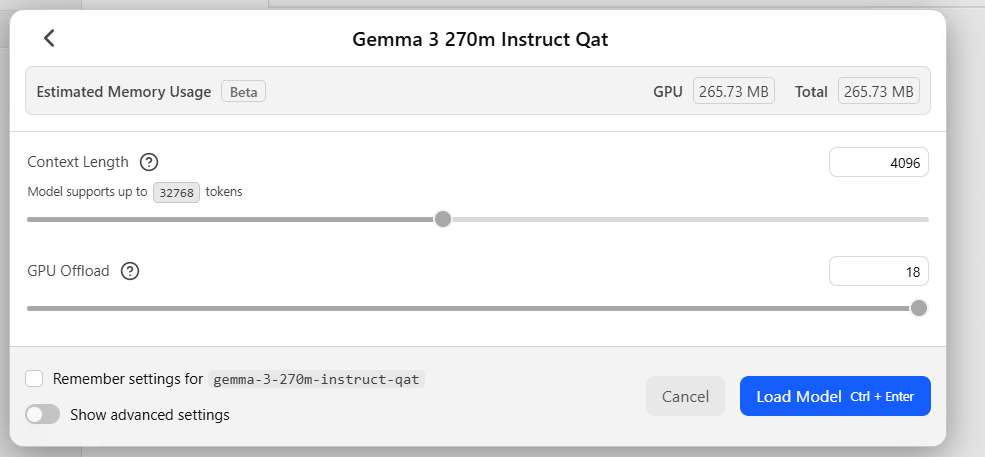Screen dimensions: 985x457
Task: Click the GPU Offload question mark icon
Action: pyautogui.click(x=130, y=271)
